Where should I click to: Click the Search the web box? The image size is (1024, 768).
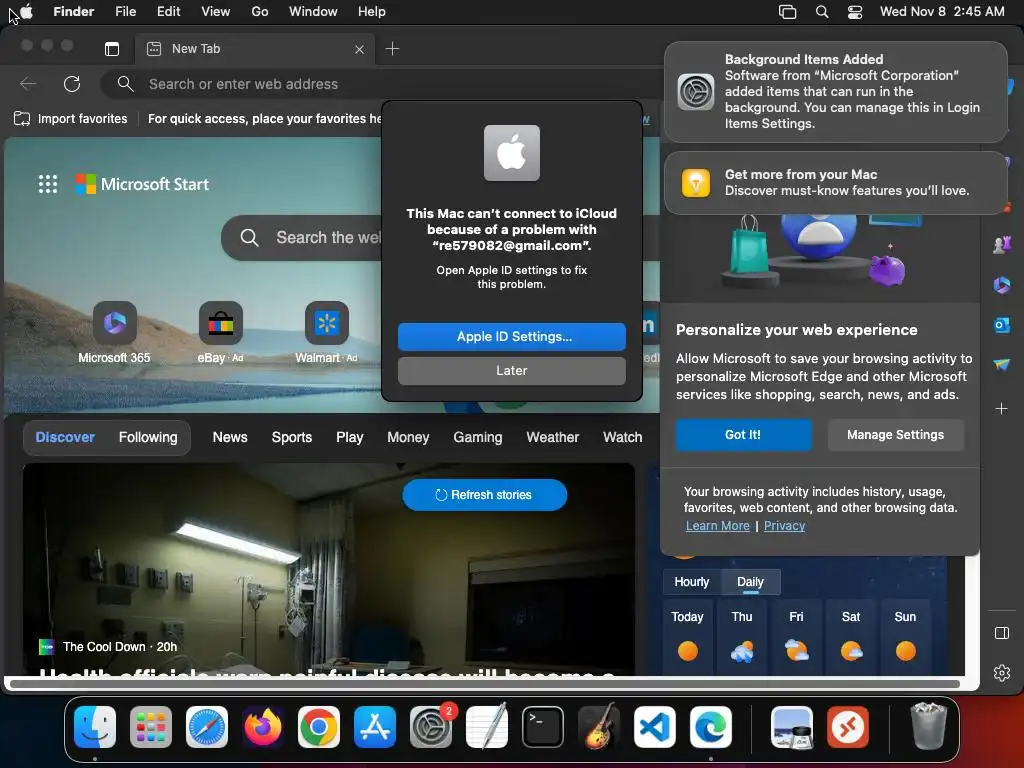[x=302, y=238]
